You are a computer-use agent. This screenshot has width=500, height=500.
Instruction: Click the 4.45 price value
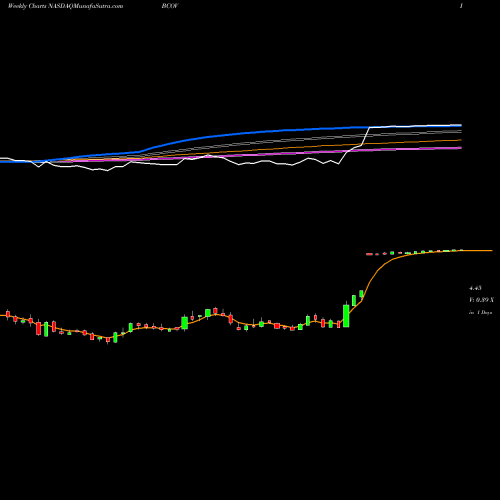coord(475,288)
